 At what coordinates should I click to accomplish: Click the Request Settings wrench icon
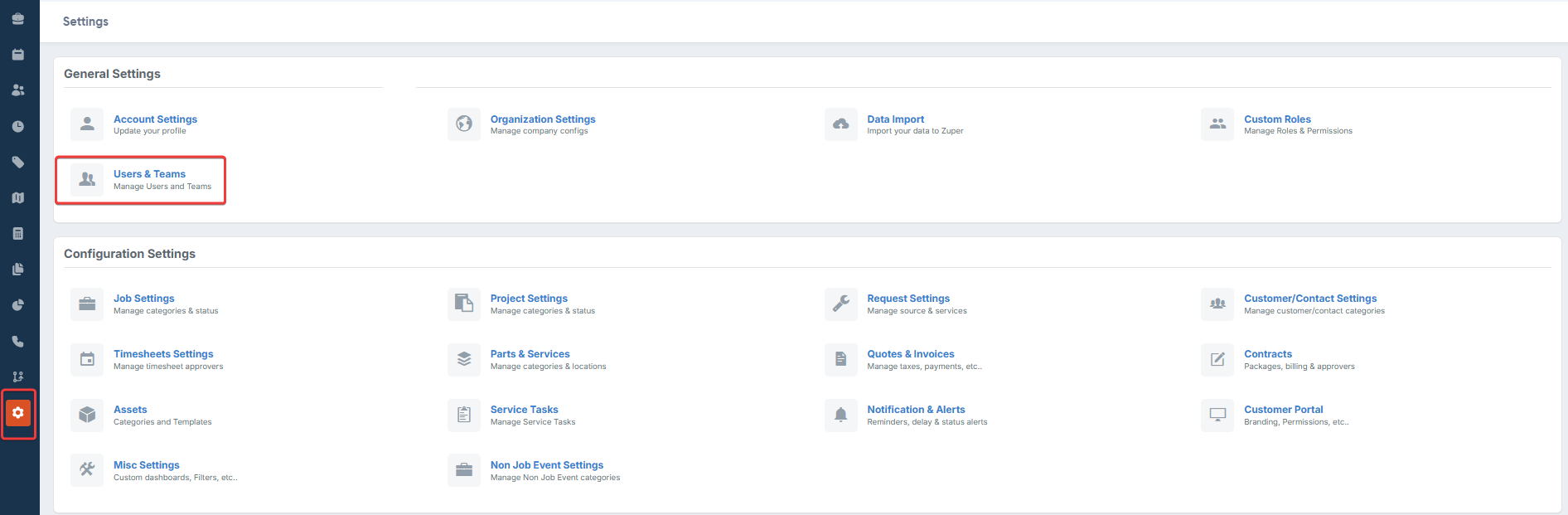[840, 304]
